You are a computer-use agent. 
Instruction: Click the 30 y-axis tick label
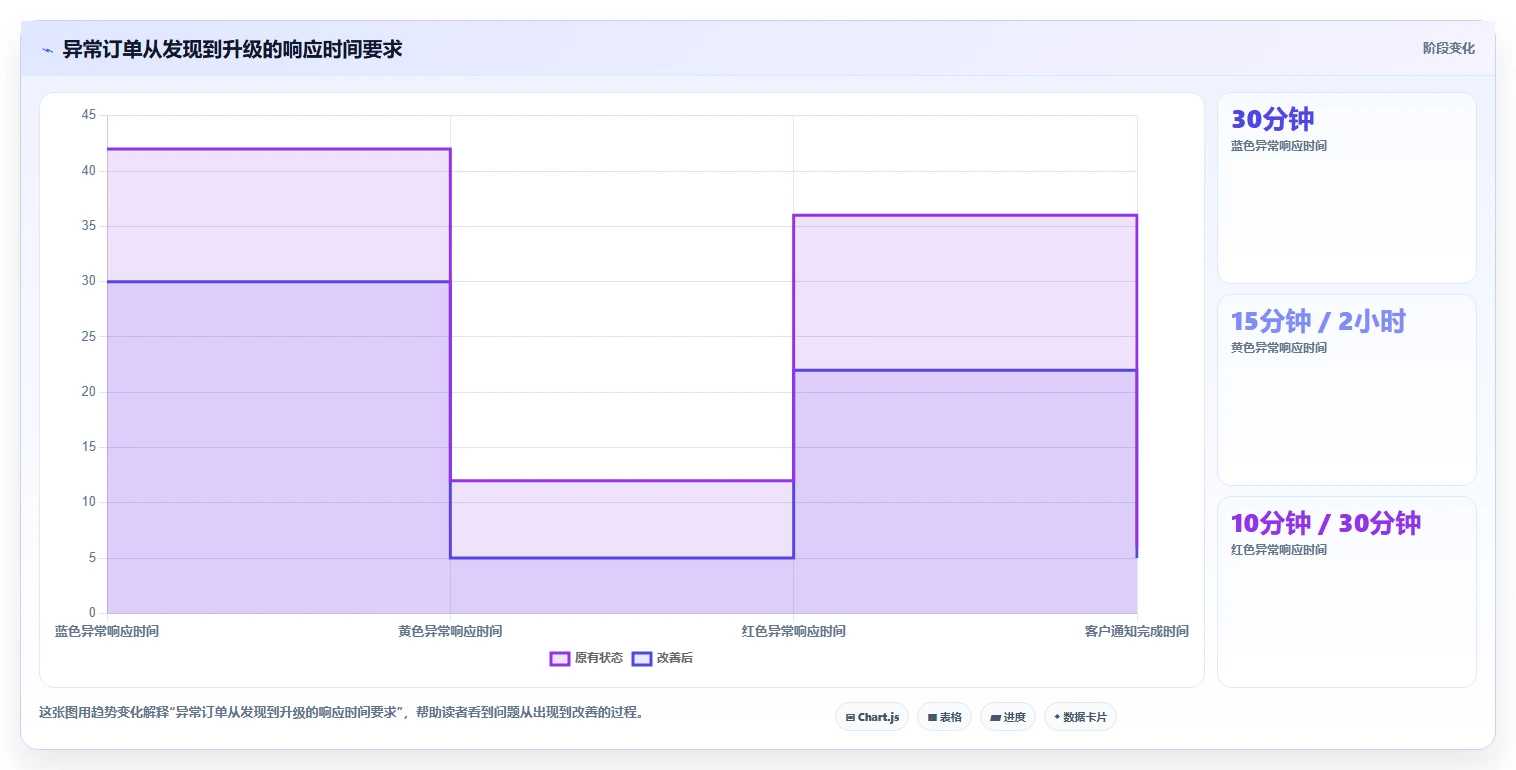[89, 281]
